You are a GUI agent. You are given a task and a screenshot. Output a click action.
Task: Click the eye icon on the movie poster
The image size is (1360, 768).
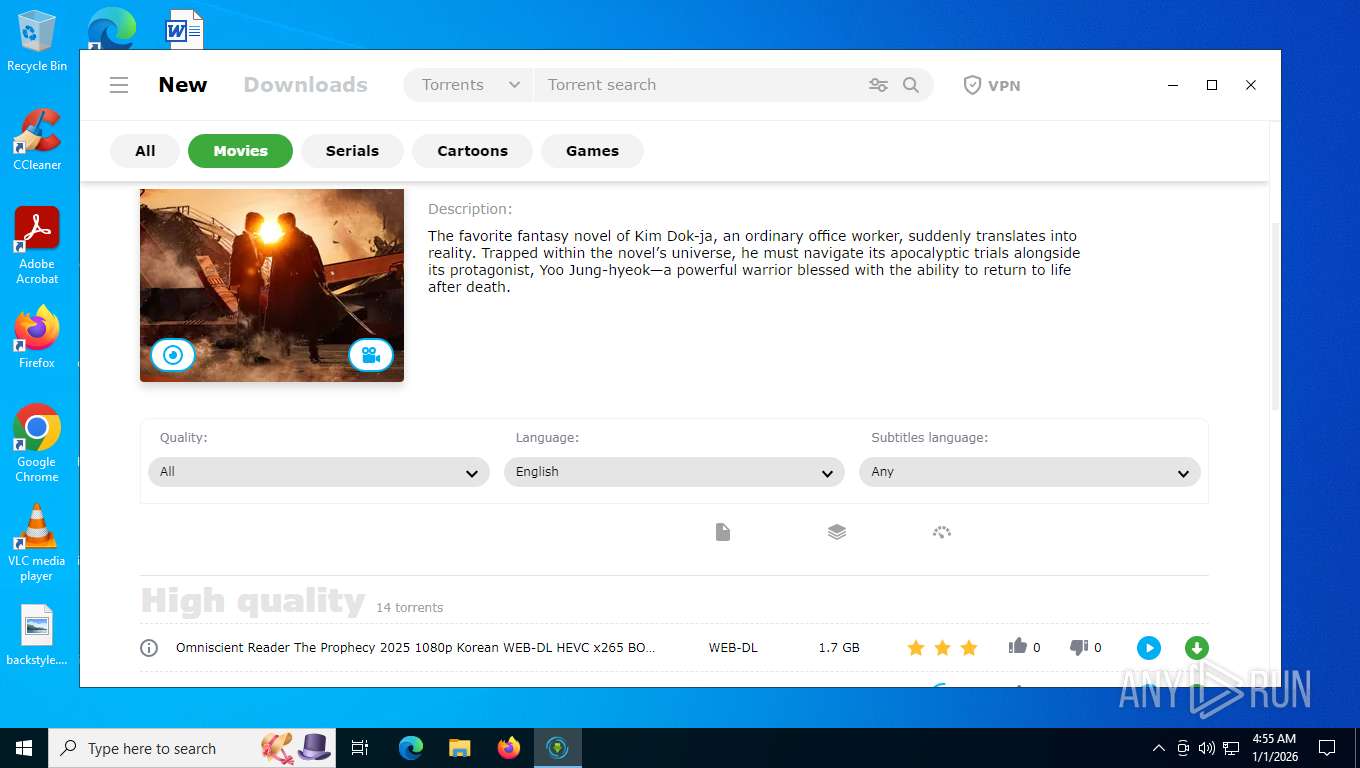(173, 355)
